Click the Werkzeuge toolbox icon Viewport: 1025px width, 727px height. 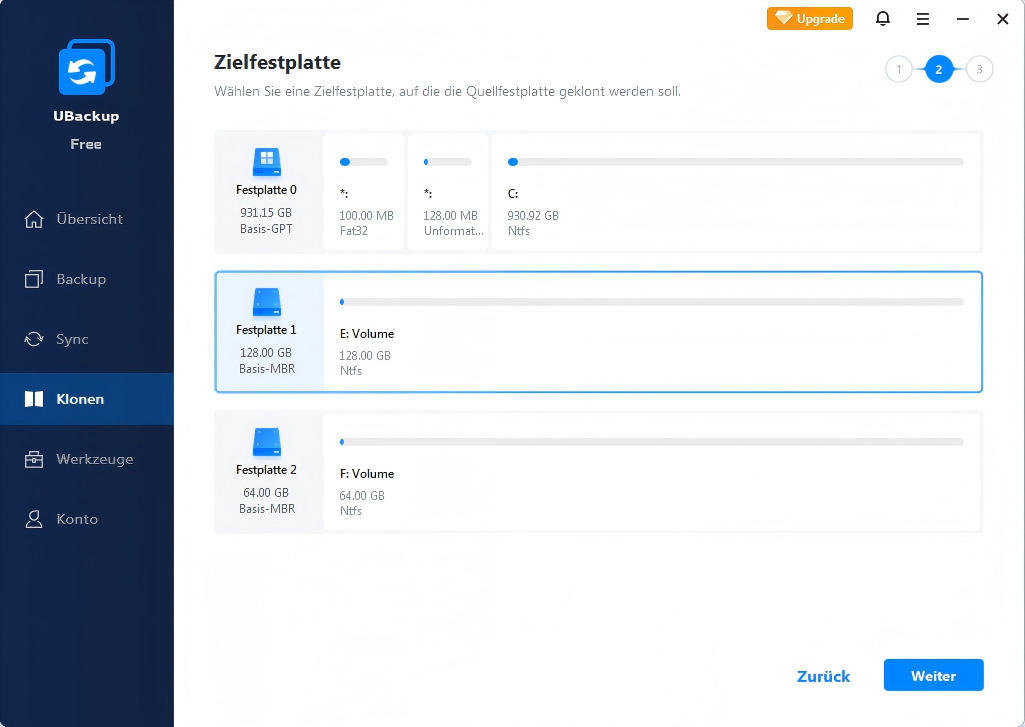34,459
